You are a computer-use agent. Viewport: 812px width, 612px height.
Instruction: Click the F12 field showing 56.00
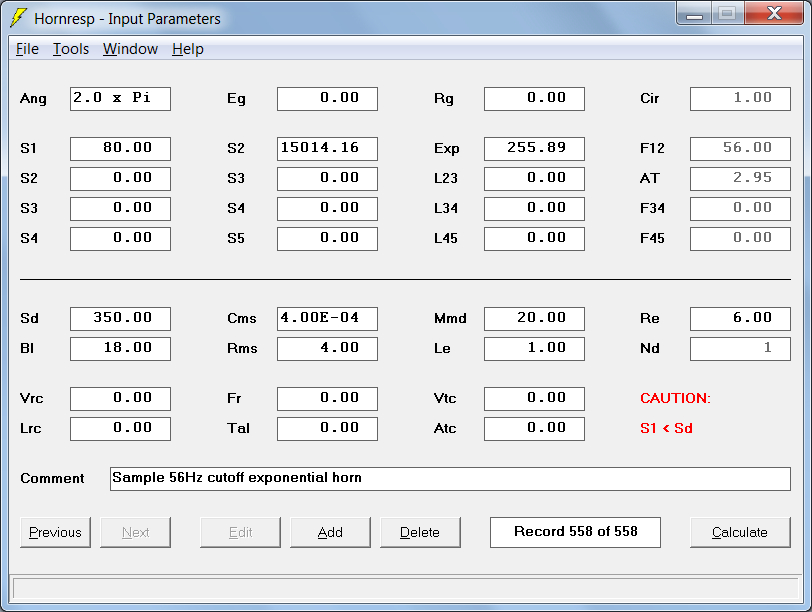click(741, 149)
